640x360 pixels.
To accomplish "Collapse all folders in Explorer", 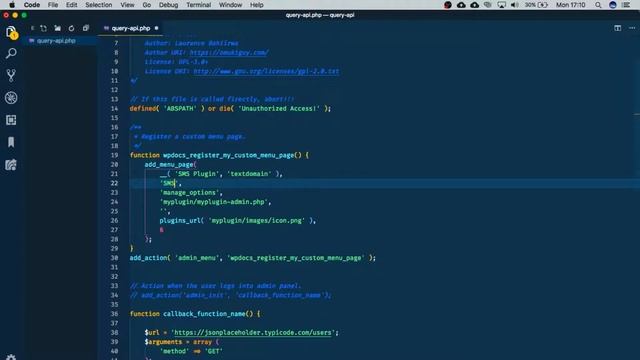I will click(85, 28).
